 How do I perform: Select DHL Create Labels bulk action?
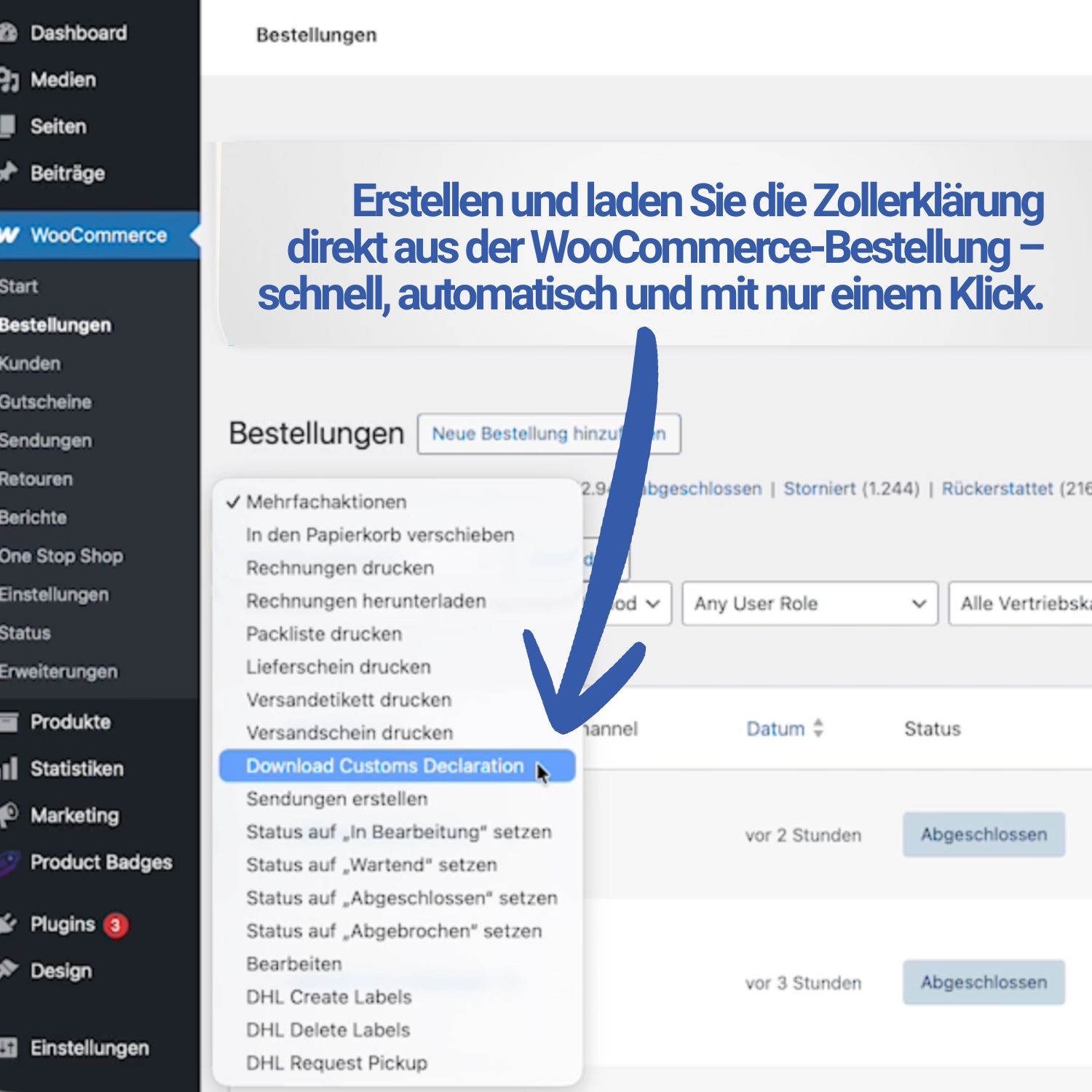pos(328,997)
